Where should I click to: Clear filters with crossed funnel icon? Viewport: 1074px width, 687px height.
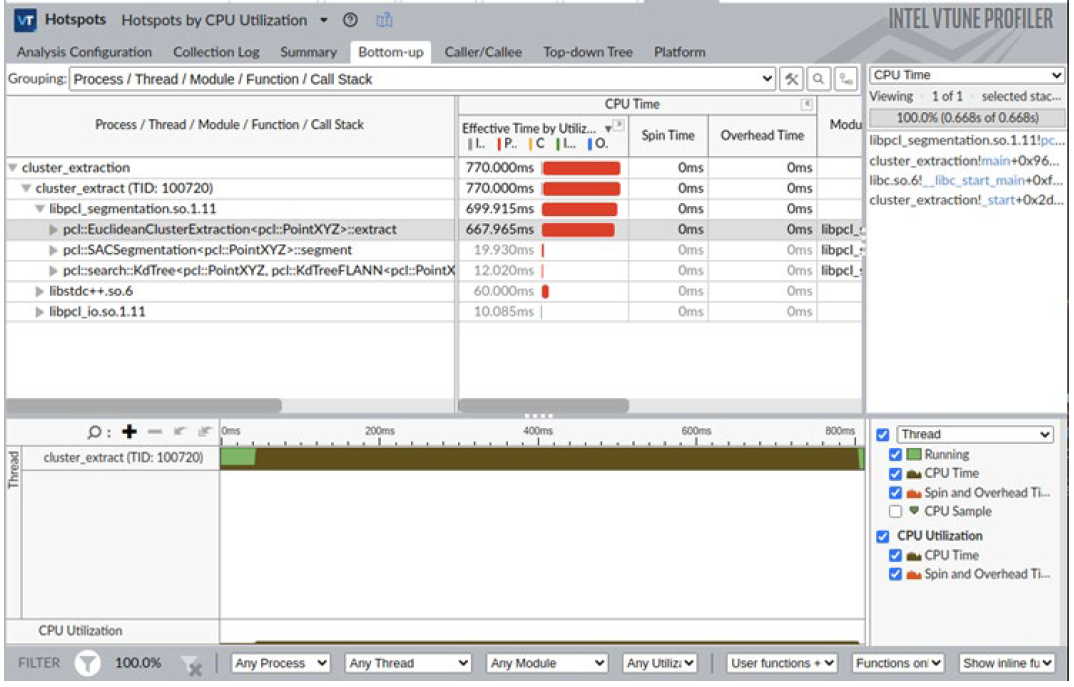pyautogui.click(x=191, y=665)
